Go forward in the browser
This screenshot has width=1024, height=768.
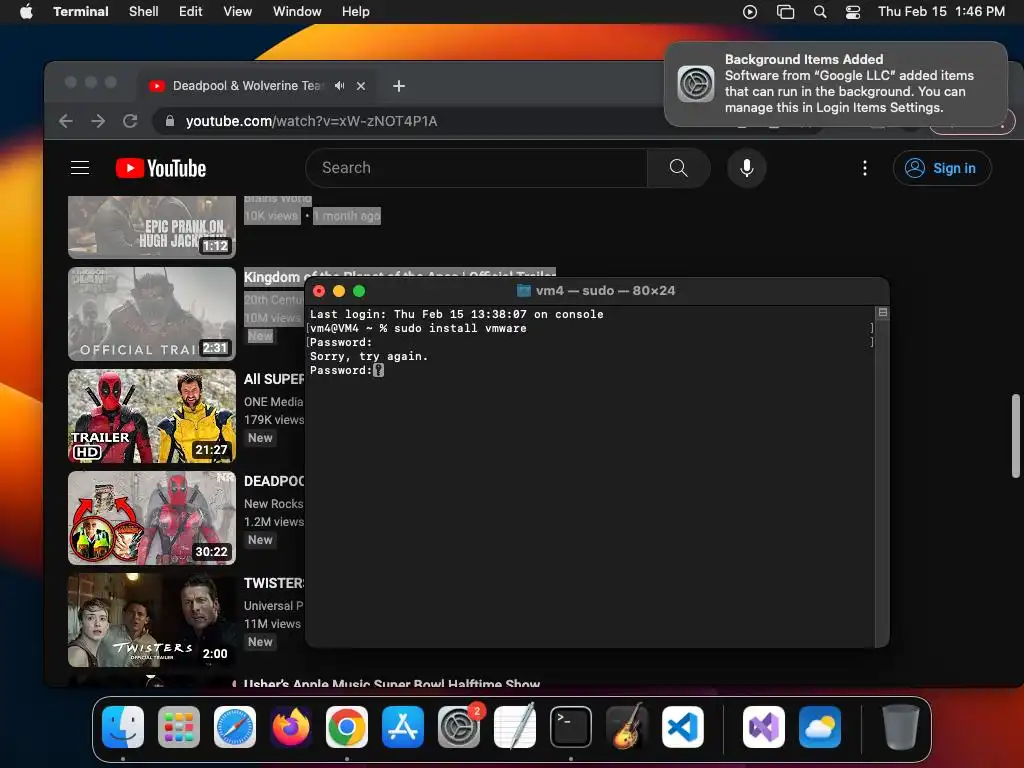tap(98, 121)
